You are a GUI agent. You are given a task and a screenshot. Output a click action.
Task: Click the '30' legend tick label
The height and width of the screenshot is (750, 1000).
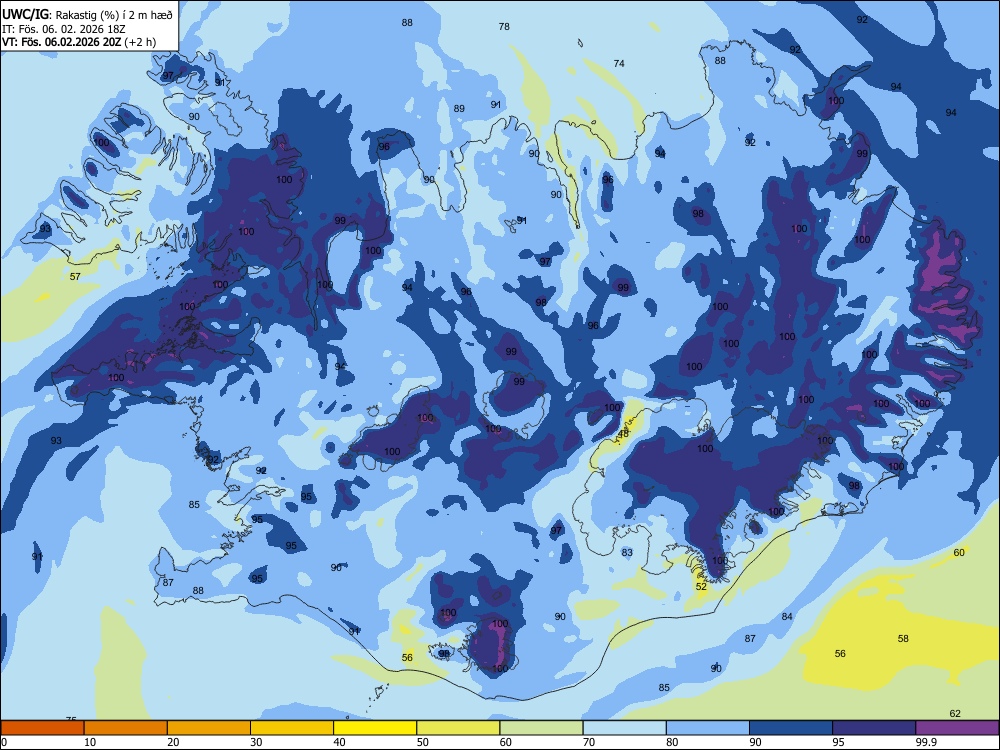coord(256,742)
